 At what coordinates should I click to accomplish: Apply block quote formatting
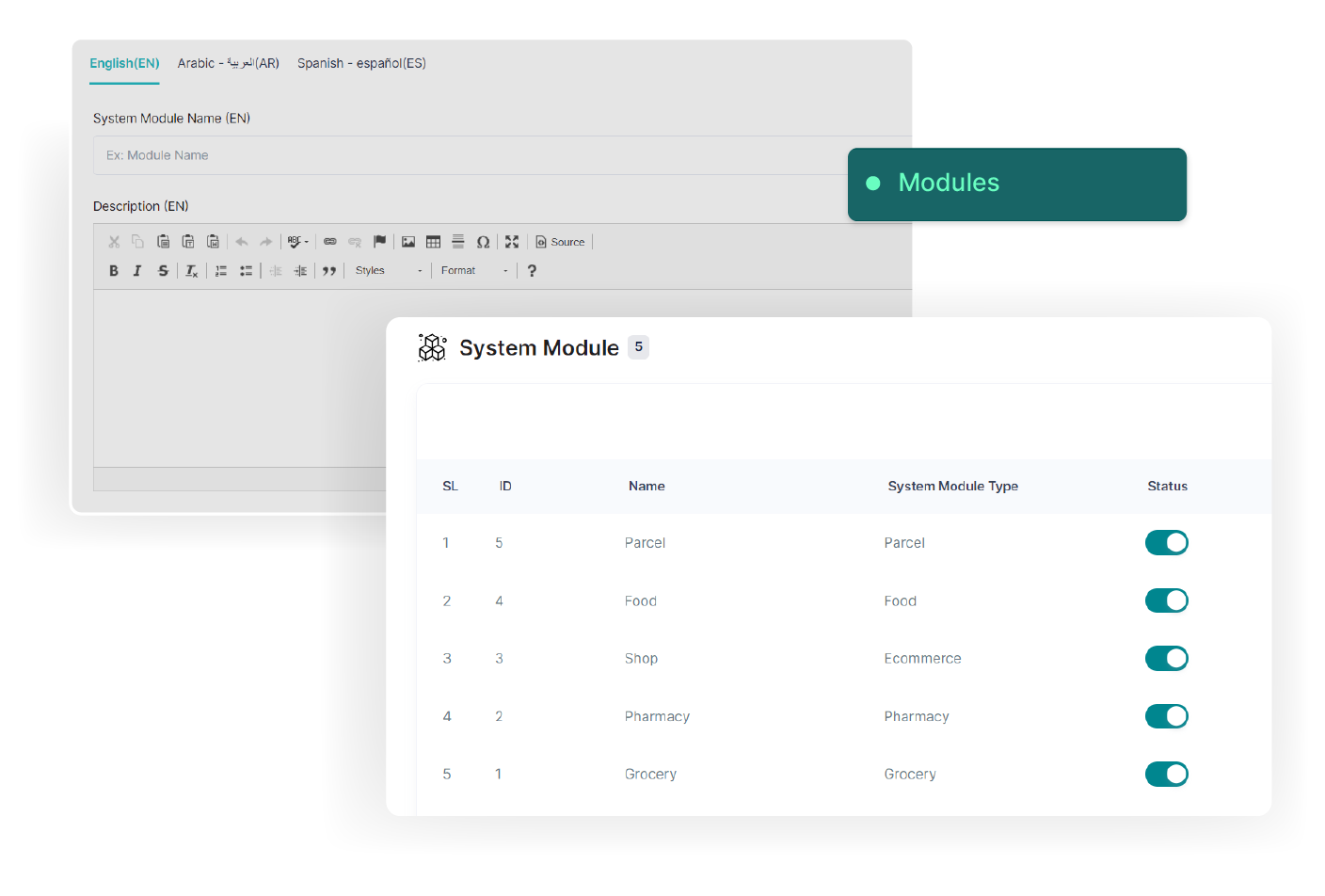click(x=329, y=271)
